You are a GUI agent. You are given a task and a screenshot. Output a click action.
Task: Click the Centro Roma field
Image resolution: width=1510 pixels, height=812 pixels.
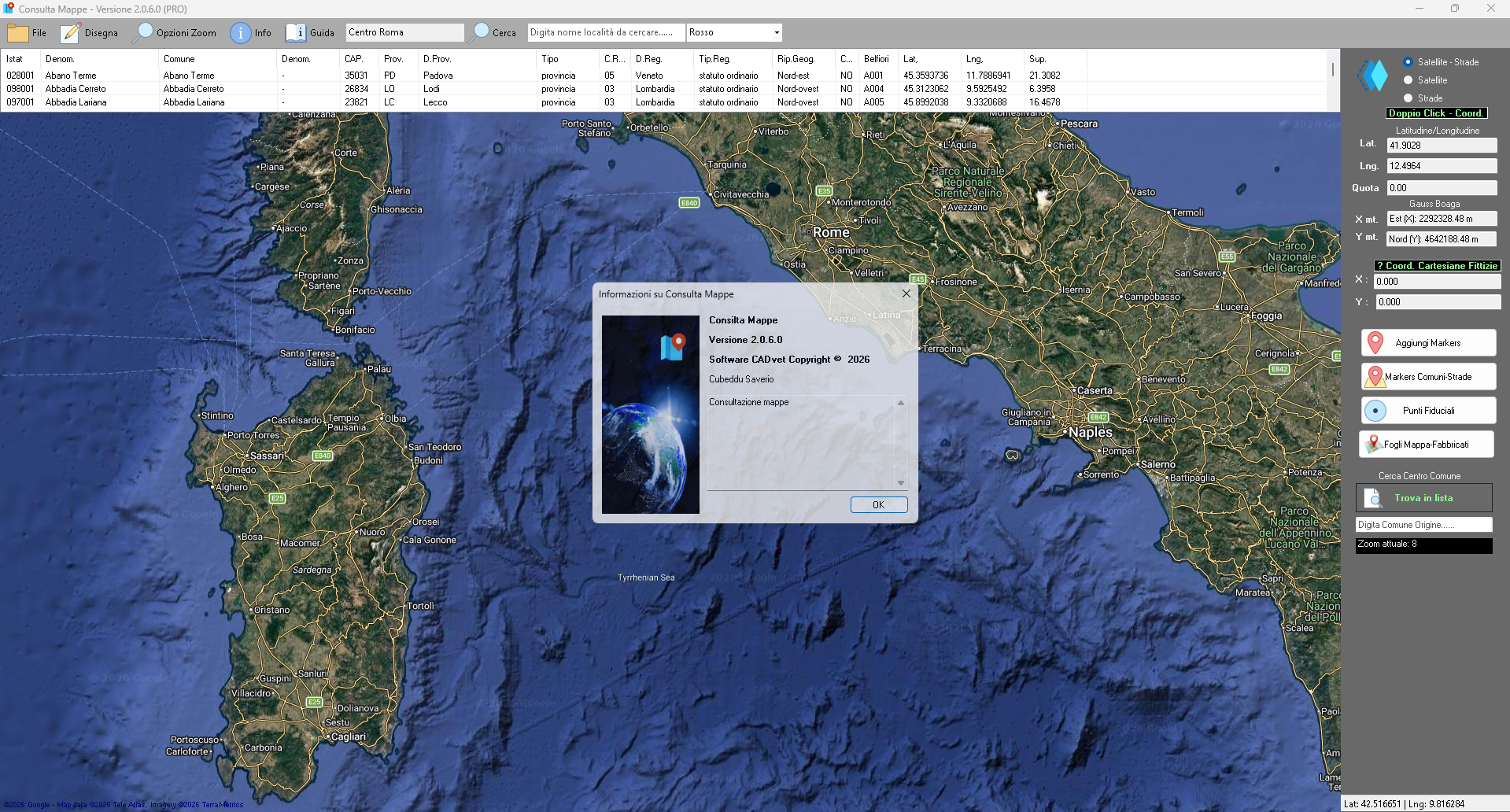click(404, 32)
